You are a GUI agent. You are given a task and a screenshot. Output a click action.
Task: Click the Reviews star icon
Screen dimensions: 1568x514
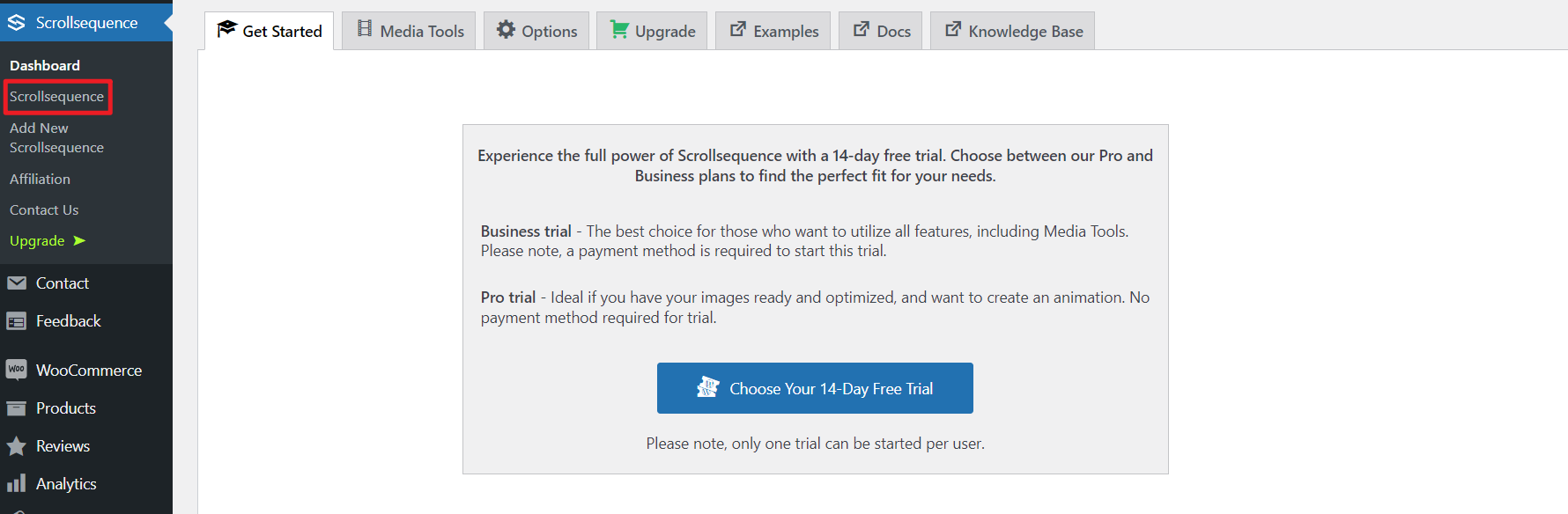click(x=17, y=446)
